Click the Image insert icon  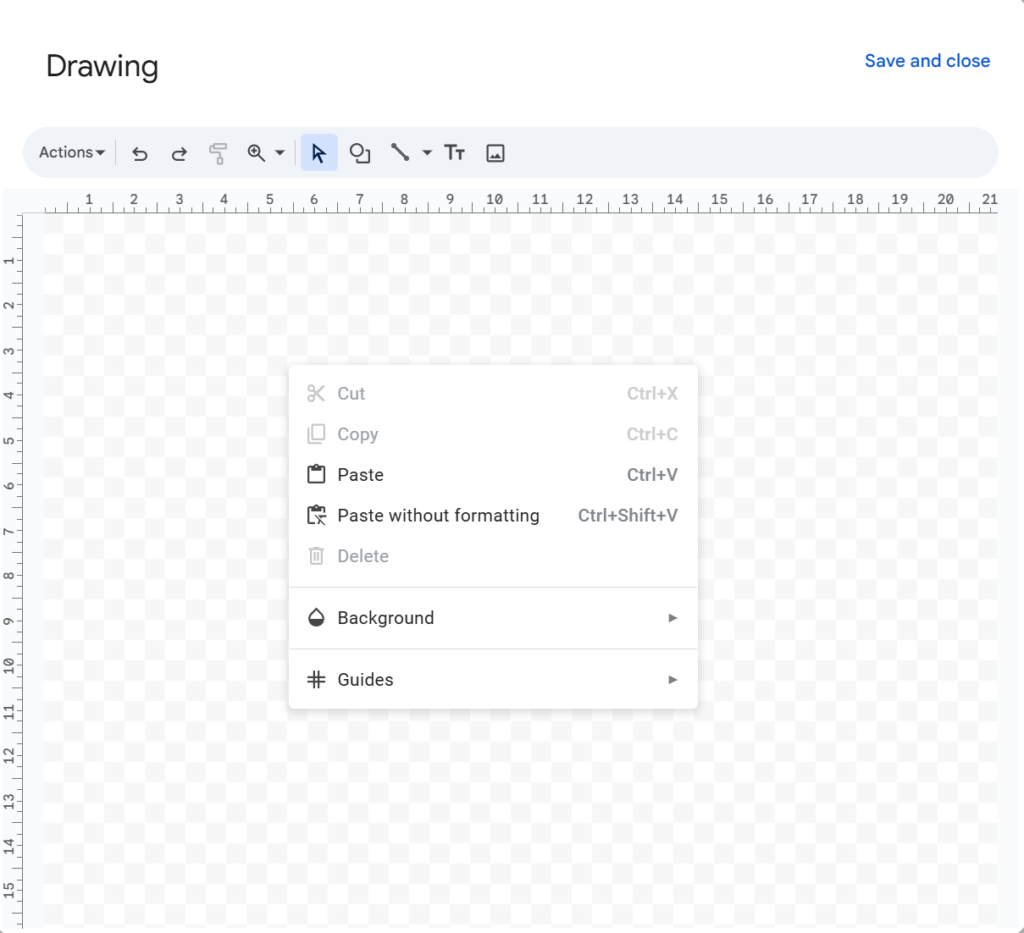coord(495,153)
